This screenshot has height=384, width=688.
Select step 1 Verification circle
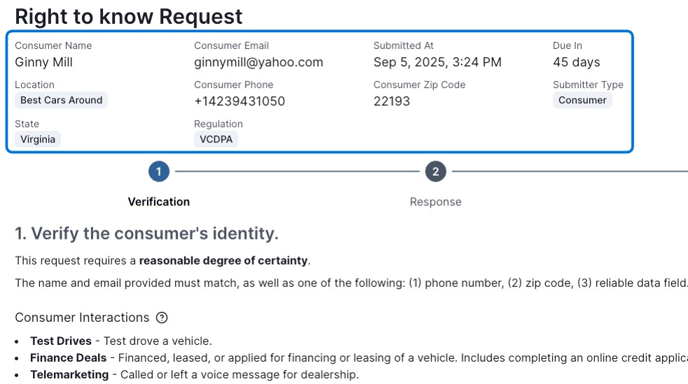point(159,172)
